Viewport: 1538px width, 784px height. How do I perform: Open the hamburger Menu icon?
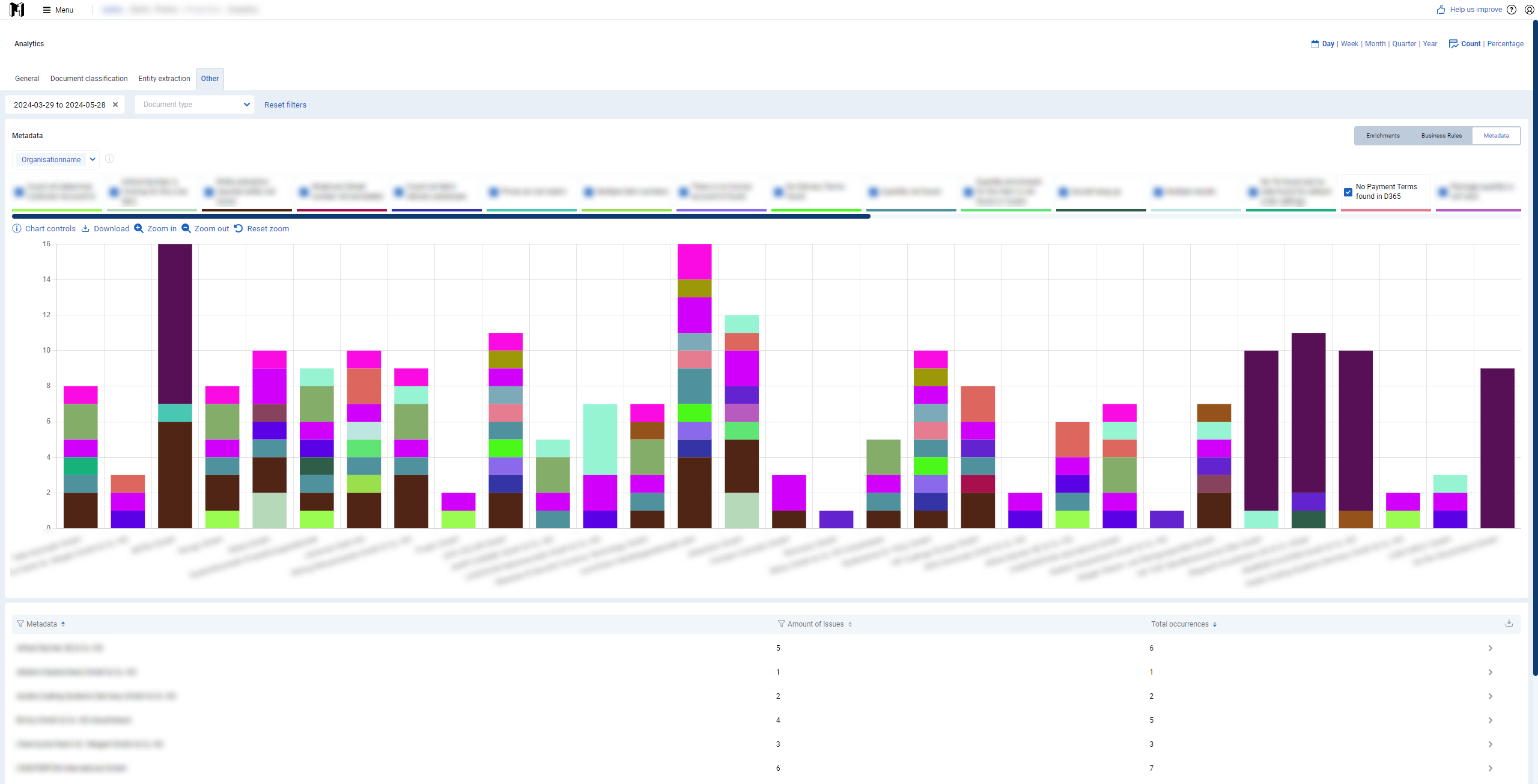tap(46, 10)
